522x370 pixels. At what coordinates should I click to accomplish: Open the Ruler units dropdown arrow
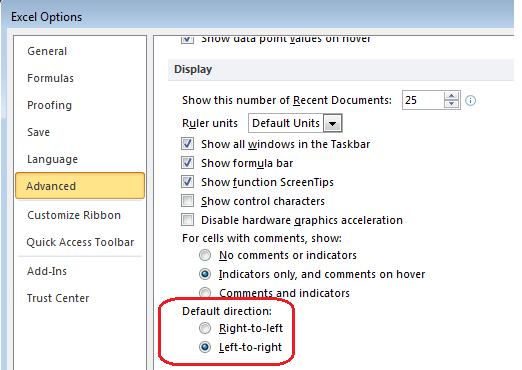pyautogui.click(x=332, y=123)
